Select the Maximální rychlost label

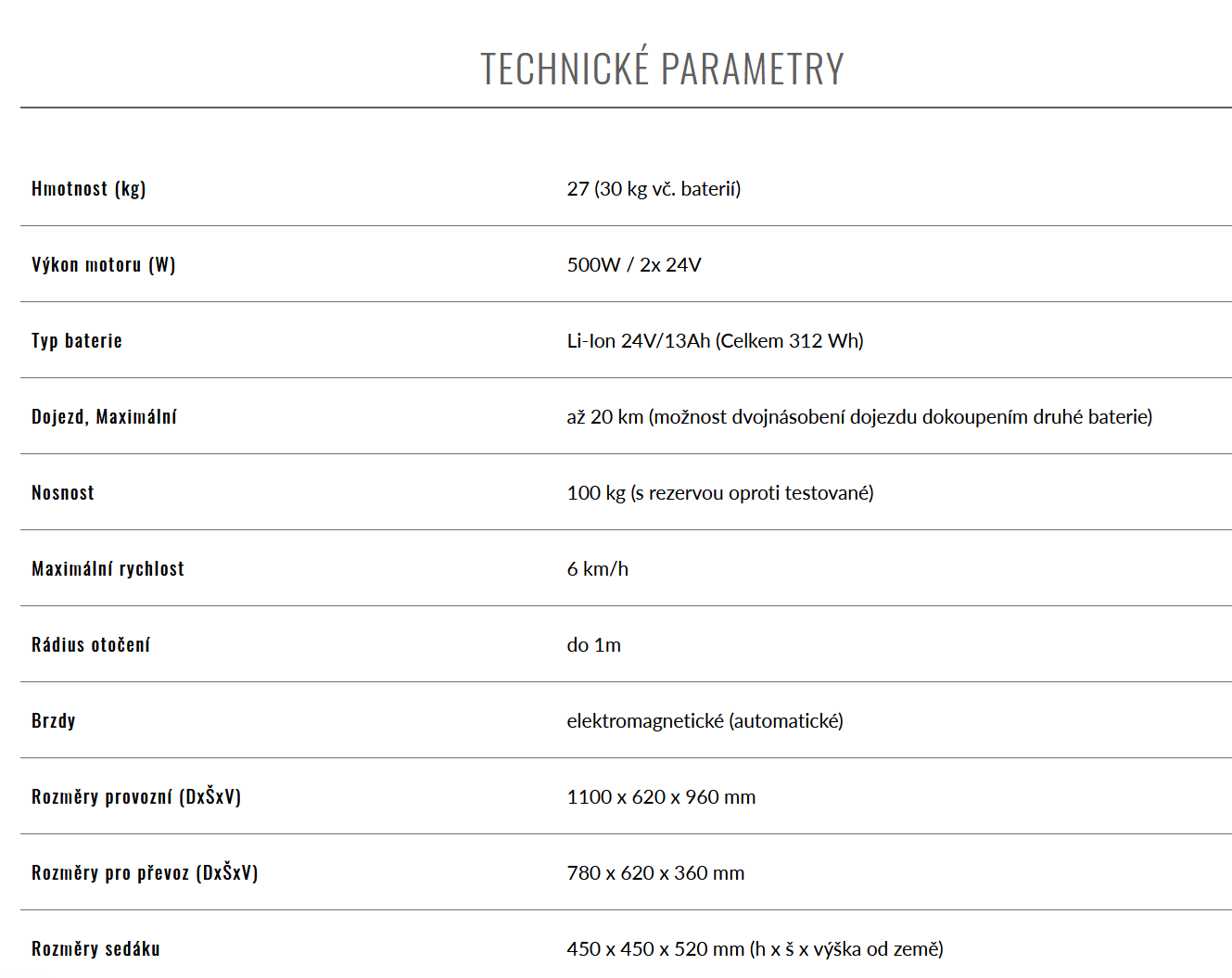pos(108,568)
